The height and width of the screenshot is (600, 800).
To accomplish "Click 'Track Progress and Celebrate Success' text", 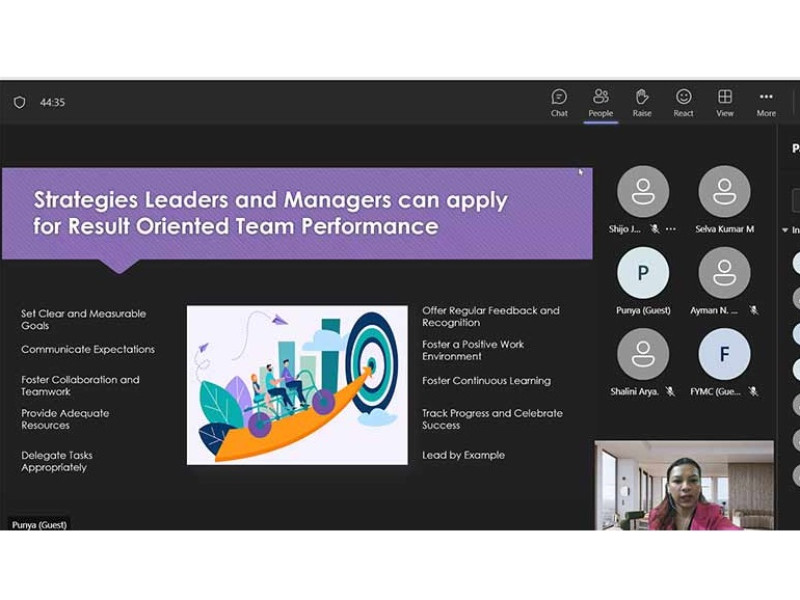I will click(x=492, y=419).
